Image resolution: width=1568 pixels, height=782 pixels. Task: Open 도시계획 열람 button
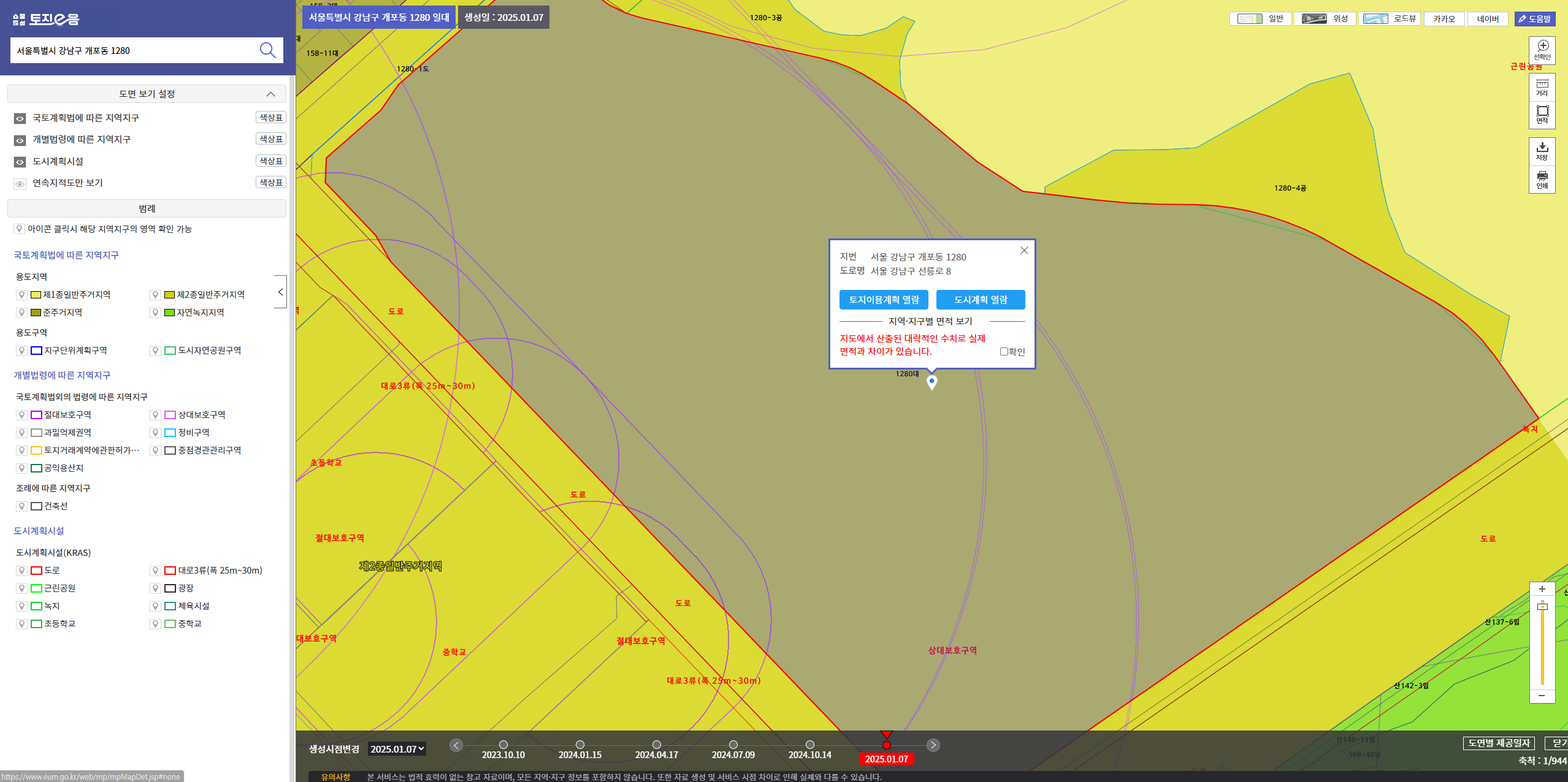point(981,300)
